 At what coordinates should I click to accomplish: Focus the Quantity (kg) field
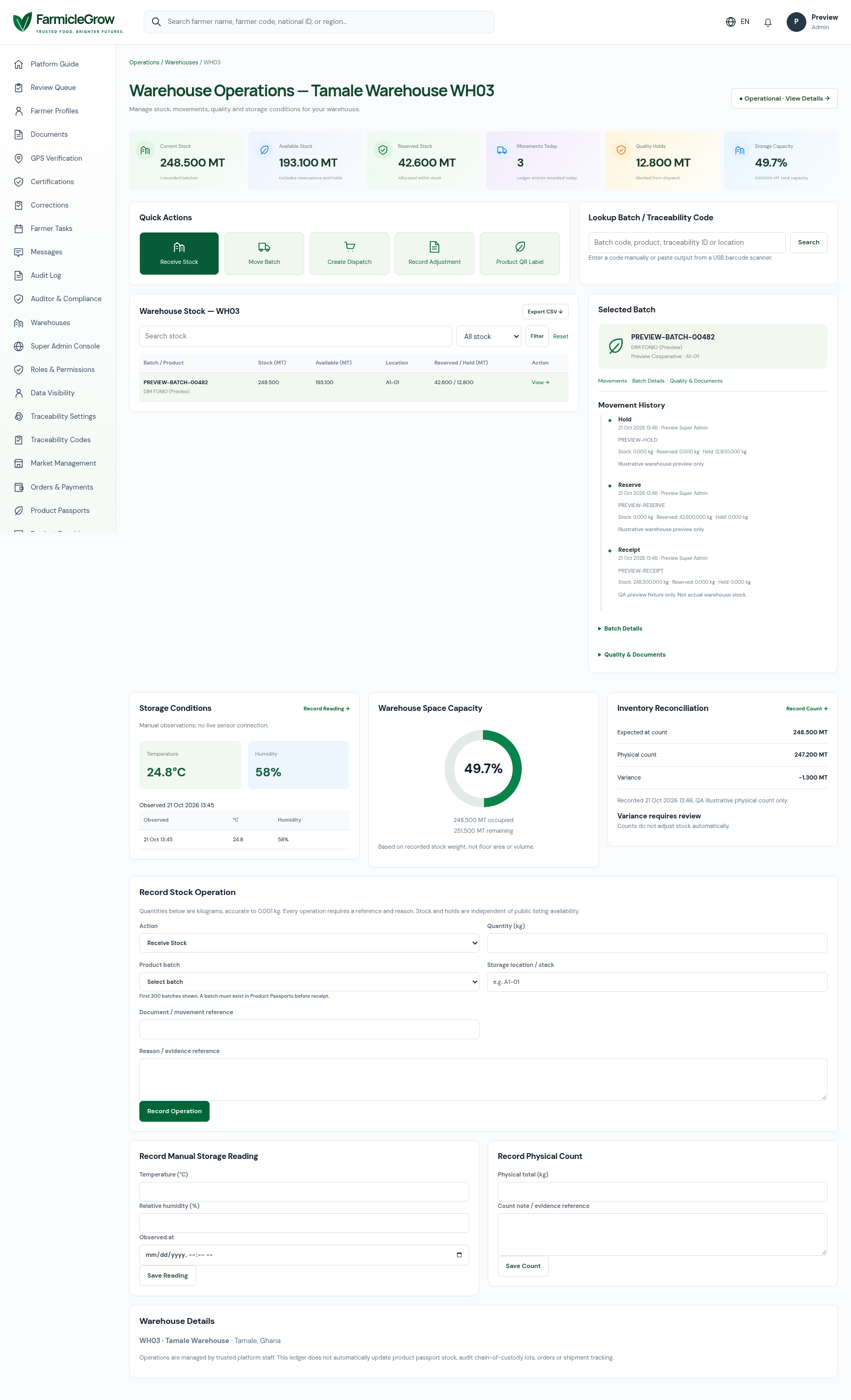pos(657,943)
